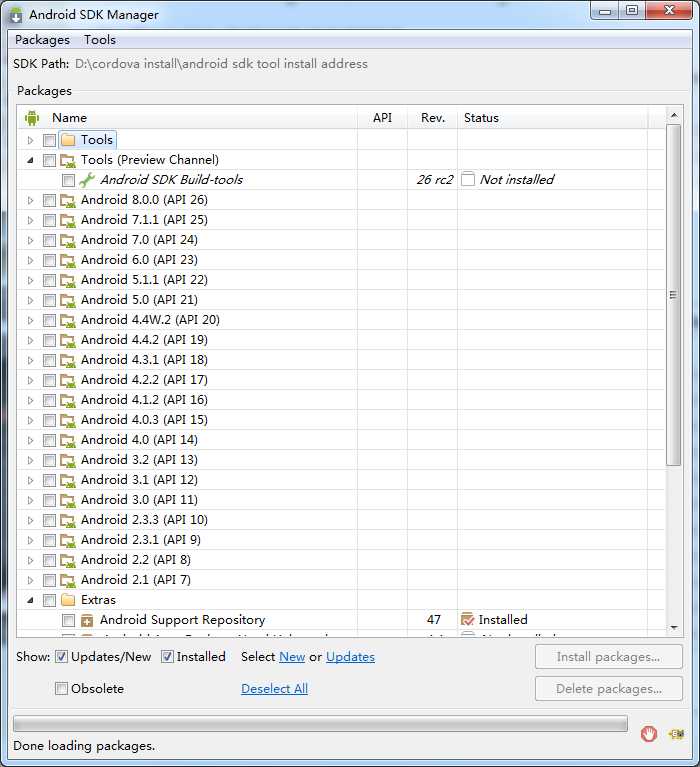Click the Android Support Repository package icon

point(87,621)
